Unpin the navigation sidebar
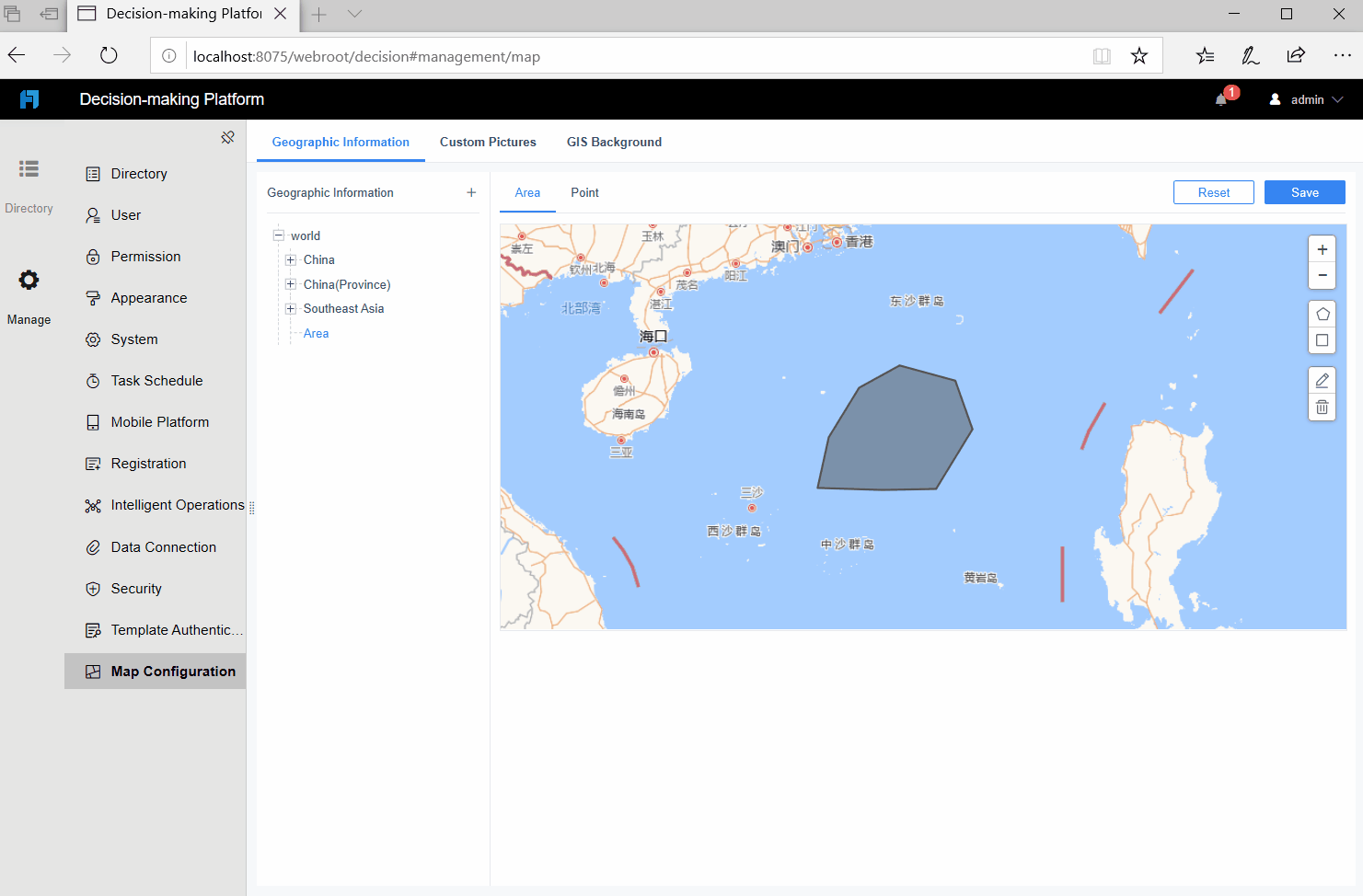1363x896 pixels. tap(227, 136)
